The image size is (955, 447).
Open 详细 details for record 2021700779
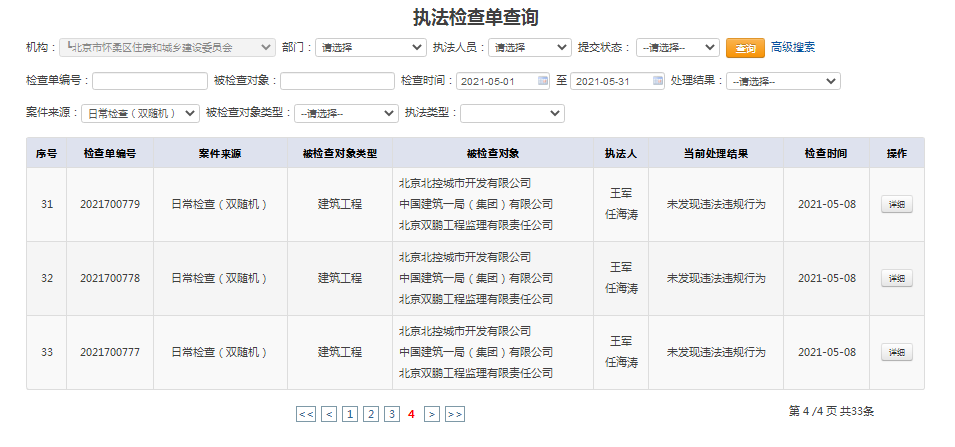[x=897, y=205]
